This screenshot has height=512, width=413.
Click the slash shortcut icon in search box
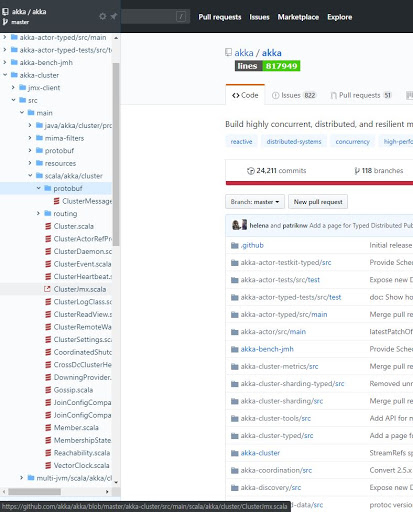tap(181, 16)
